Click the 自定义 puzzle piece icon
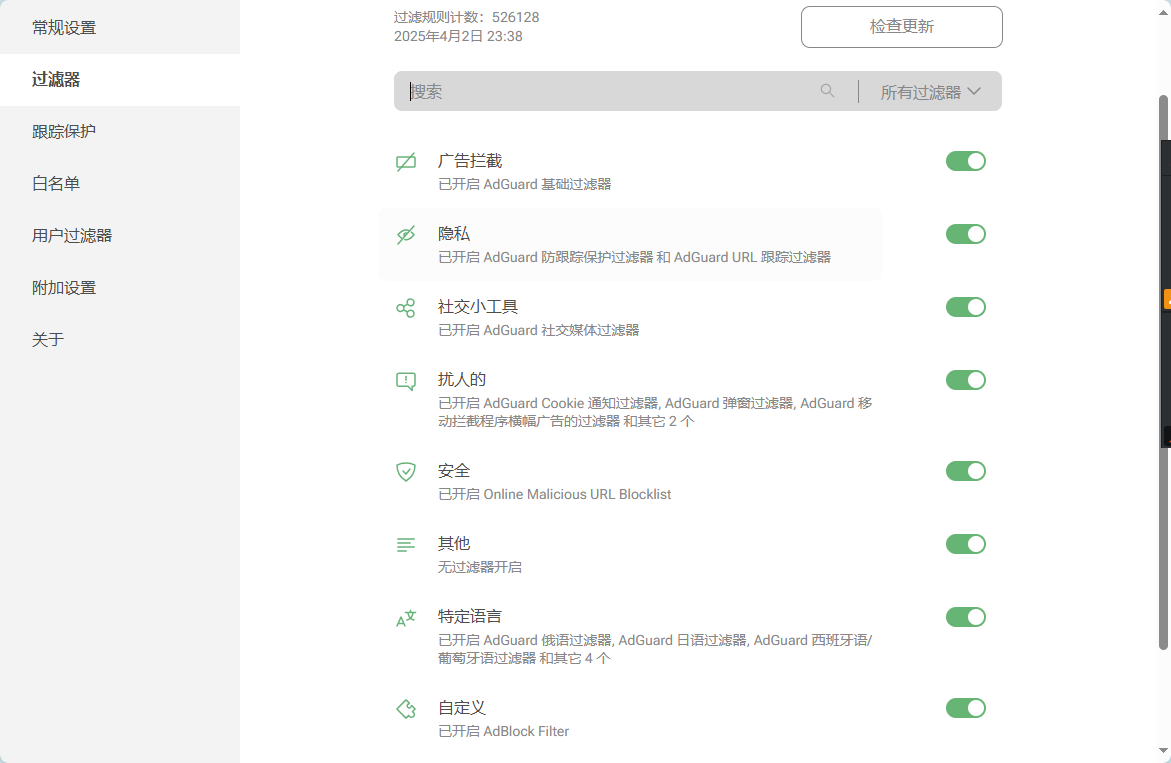 pyautogui.click(x=406, y=708)
